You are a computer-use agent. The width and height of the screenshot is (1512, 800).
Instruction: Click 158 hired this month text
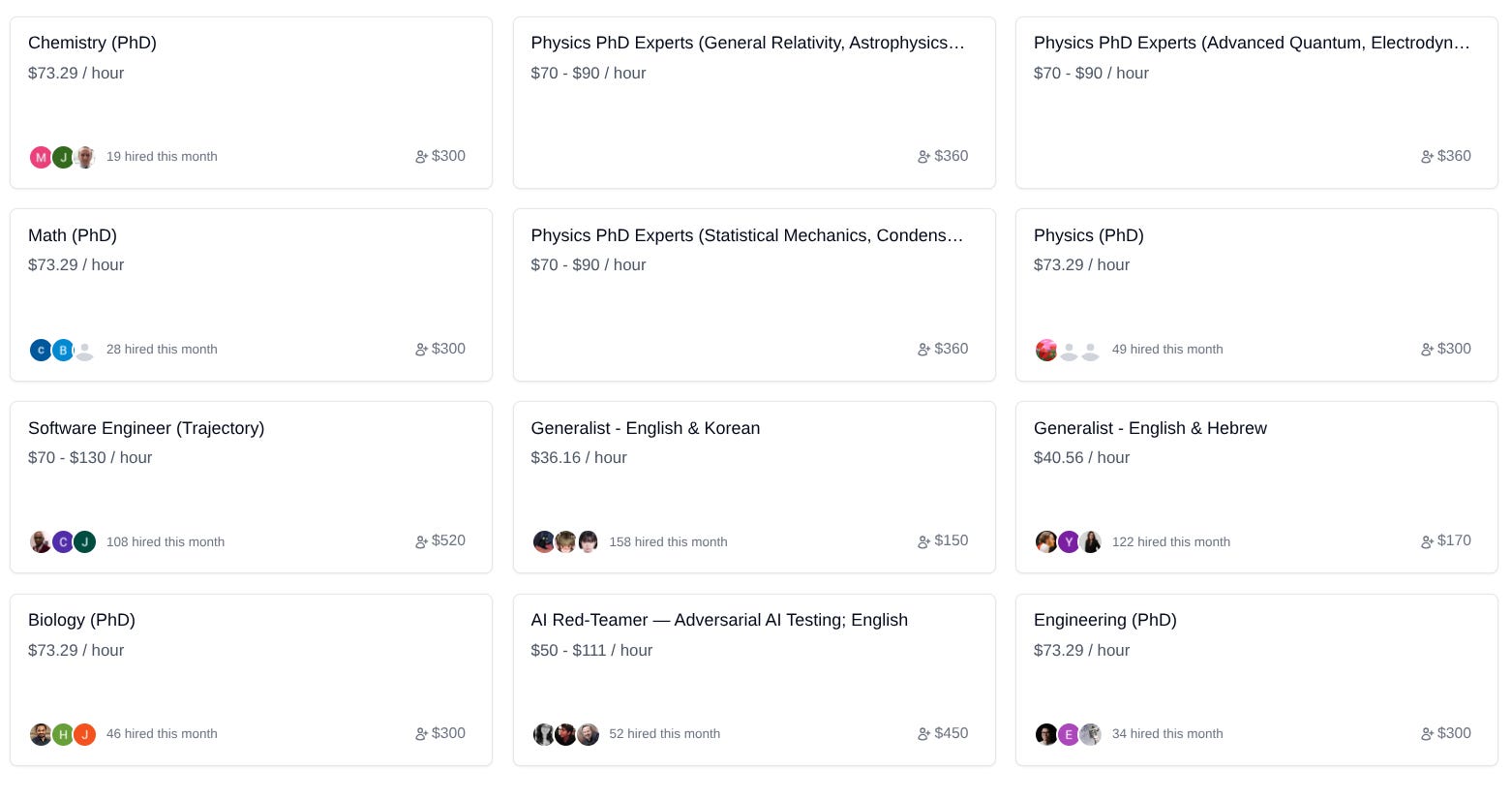(668, 542)
